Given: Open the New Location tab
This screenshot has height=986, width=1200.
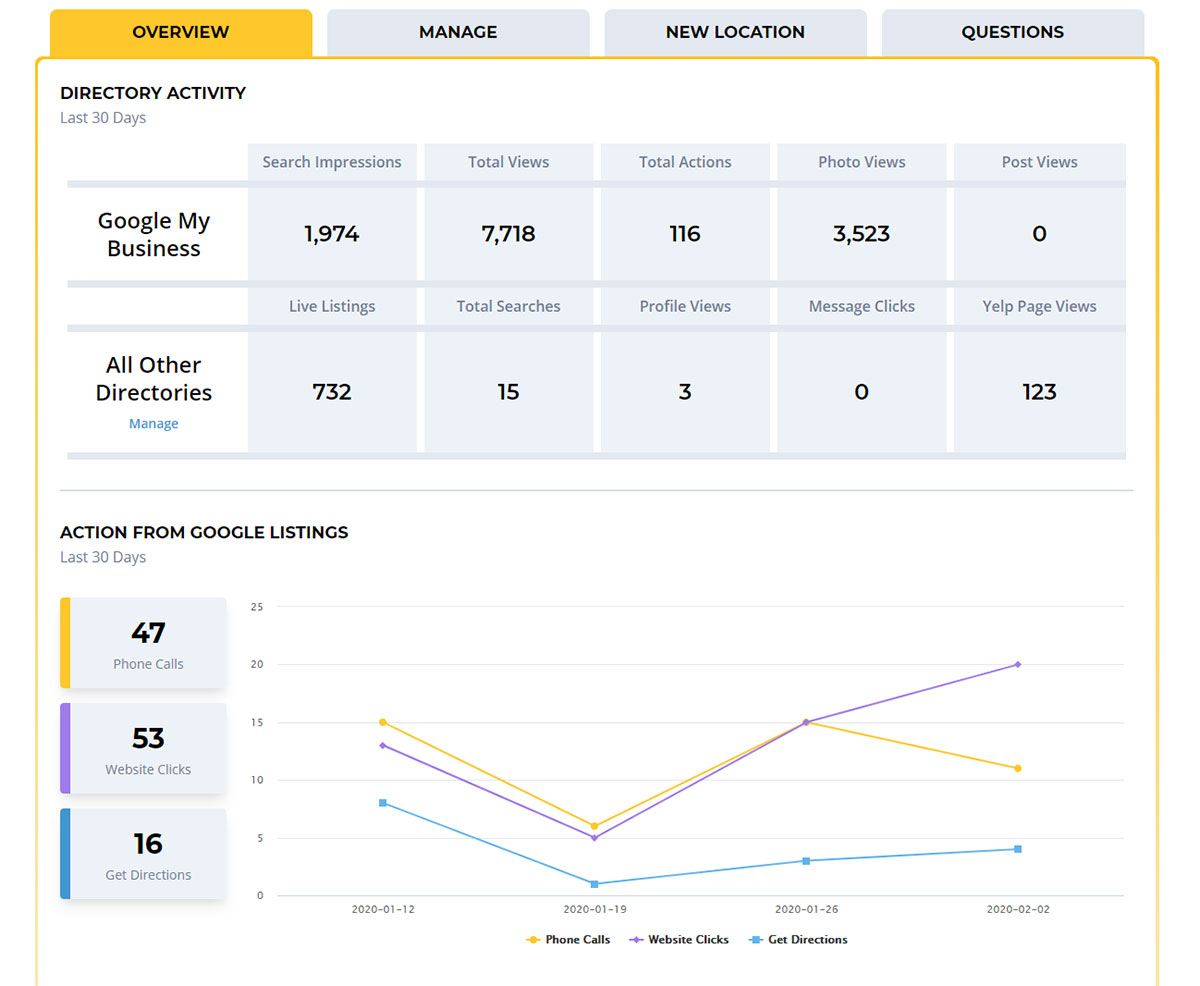Looking at the screenshot, I should [735, 32].
